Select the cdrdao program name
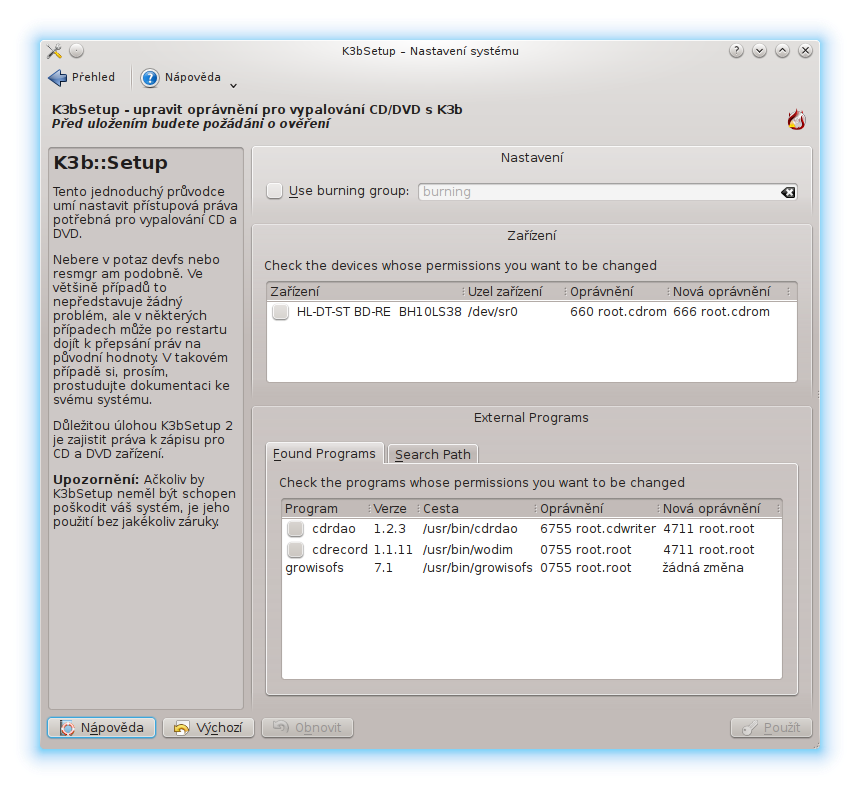860x789 pixels. coord(333,529)
